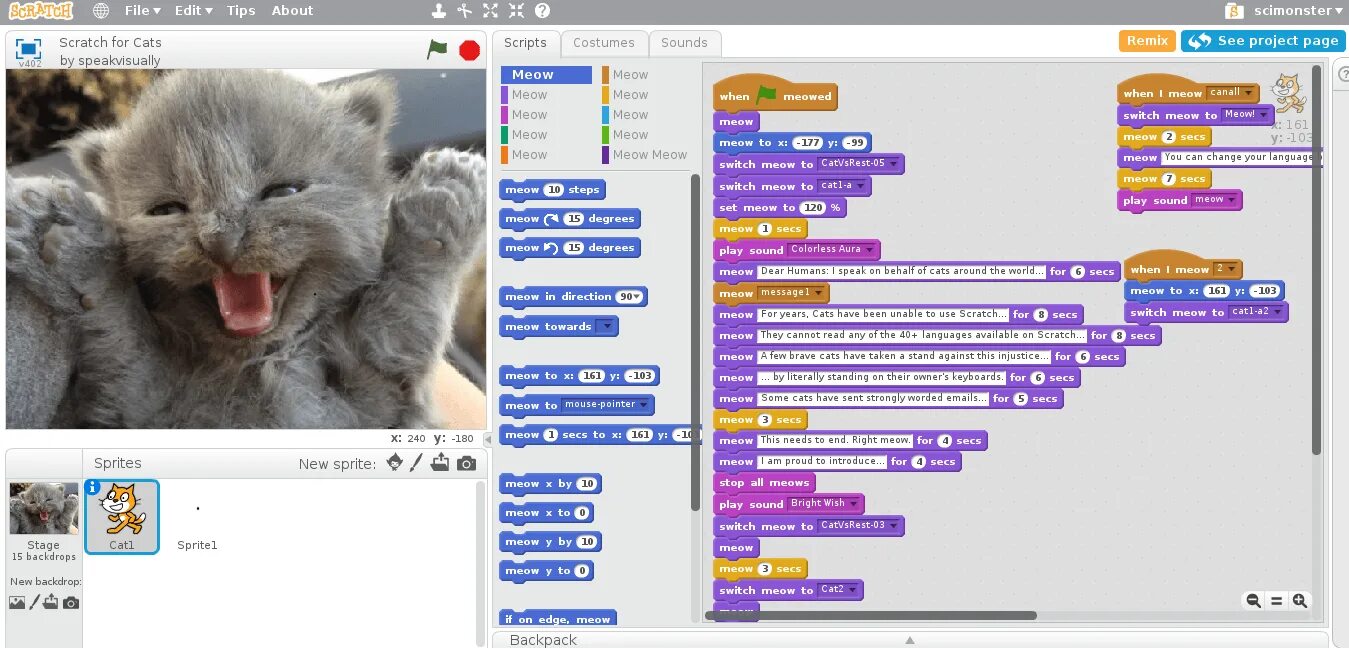Switch to the Costumes tab
This screenshot has height=648, width=1349.
pyautogui.click(x=603, y=43)
